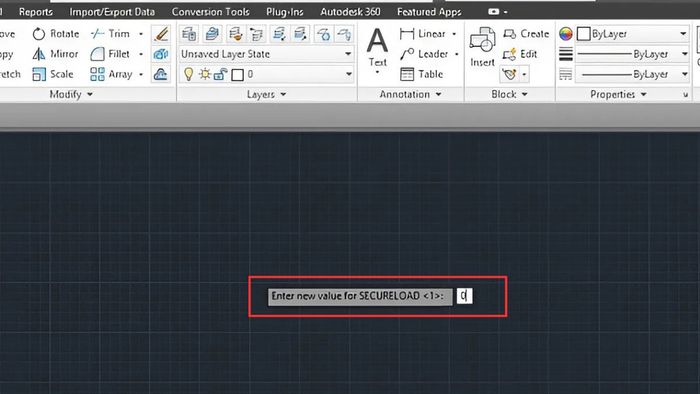Expand the Layers panel title
Viewport: 700px width, 394px height.
click(267, 94)
